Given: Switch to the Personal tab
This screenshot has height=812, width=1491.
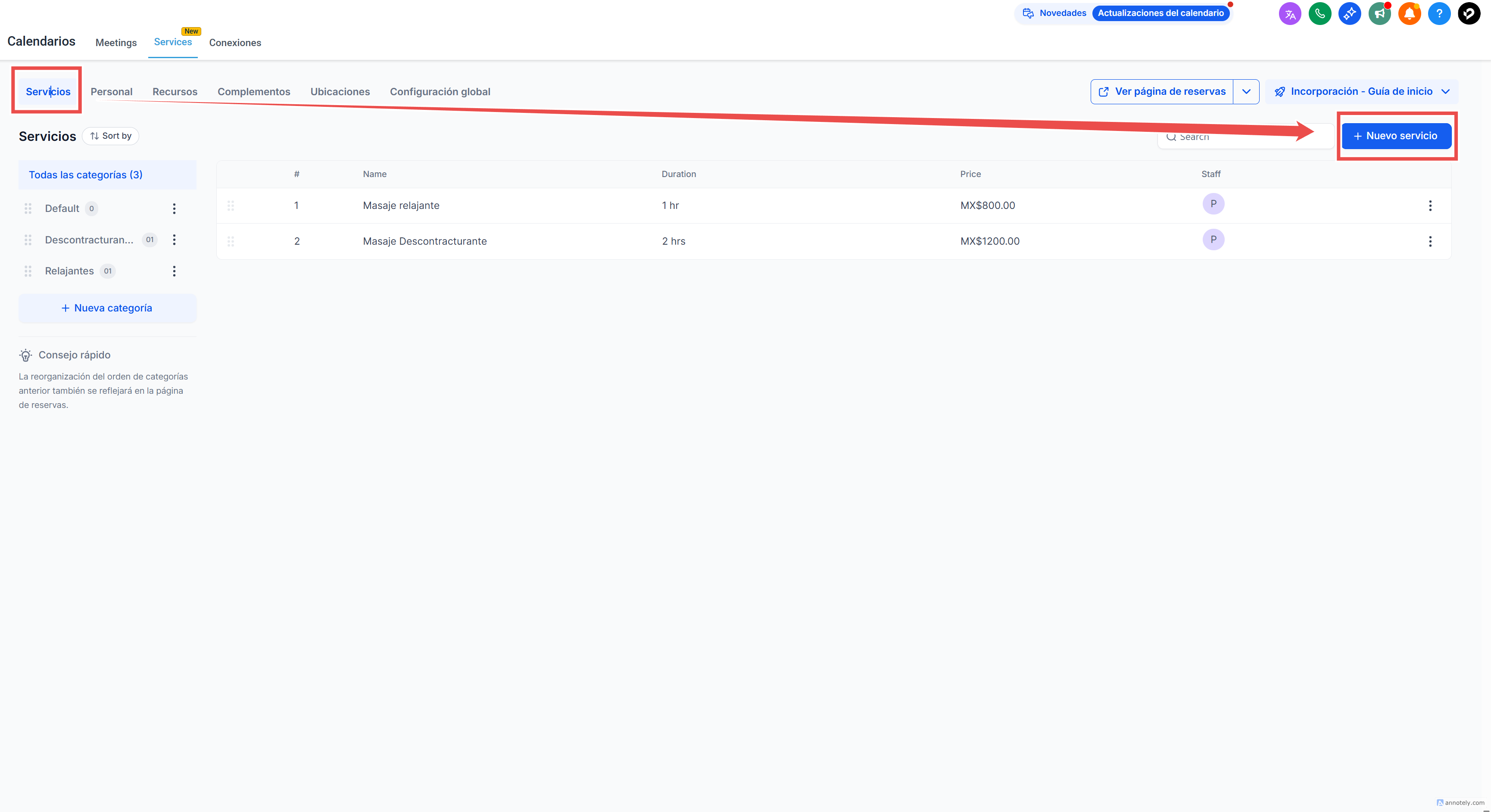Looking at the screenshot, I should (x=111, y=91).
